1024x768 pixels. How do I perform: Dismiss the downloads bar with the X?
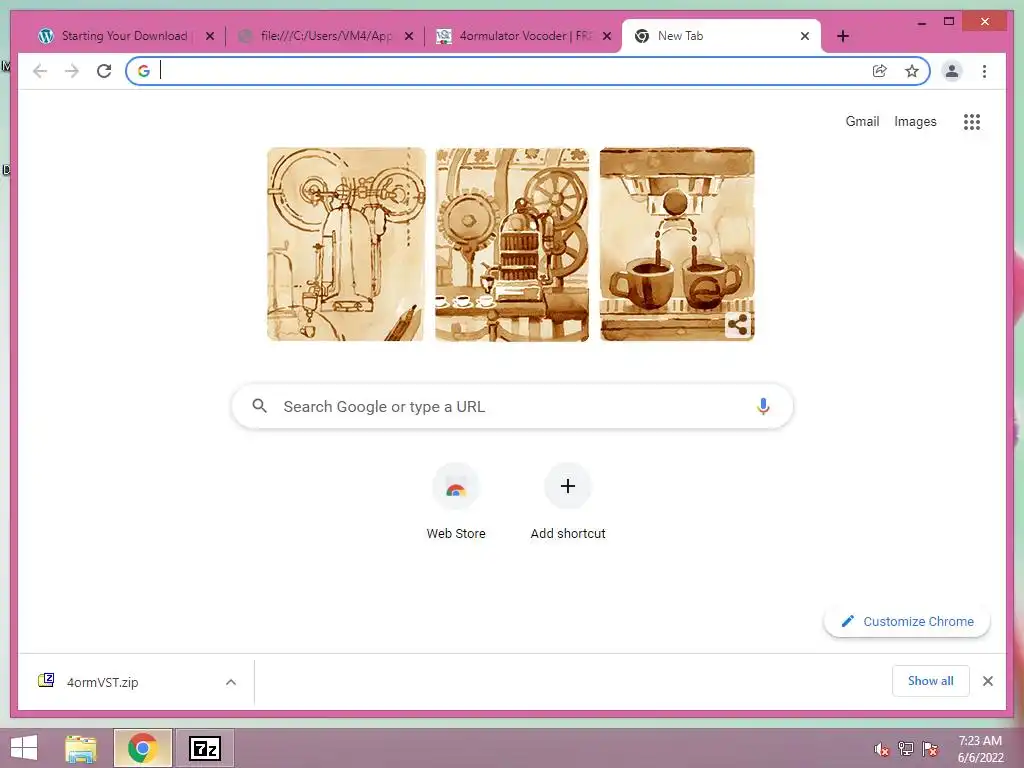click(987, 681)
